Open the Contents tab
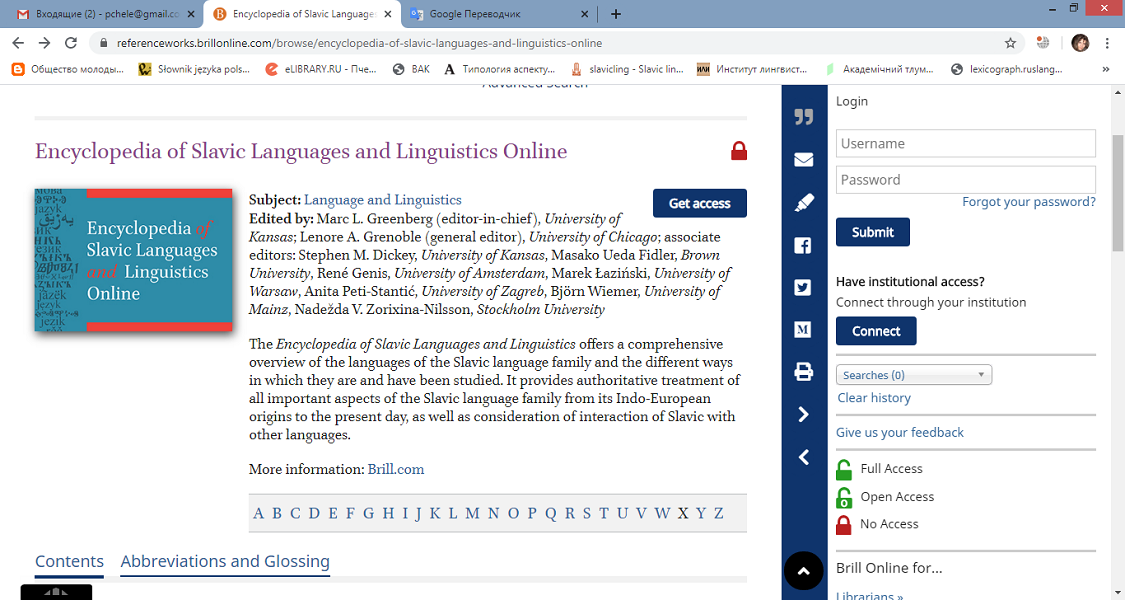 pyautogui.click(x=70, y=561)
